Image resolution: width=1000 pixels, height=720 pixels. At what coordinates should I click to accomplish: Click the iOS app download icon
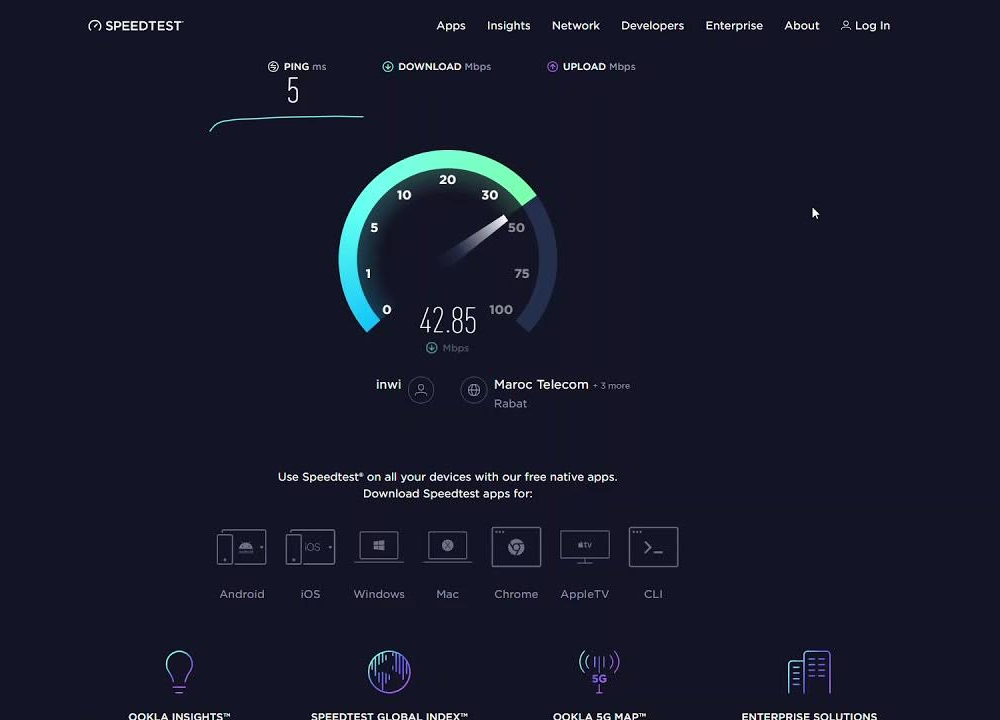tap(310, 547)
